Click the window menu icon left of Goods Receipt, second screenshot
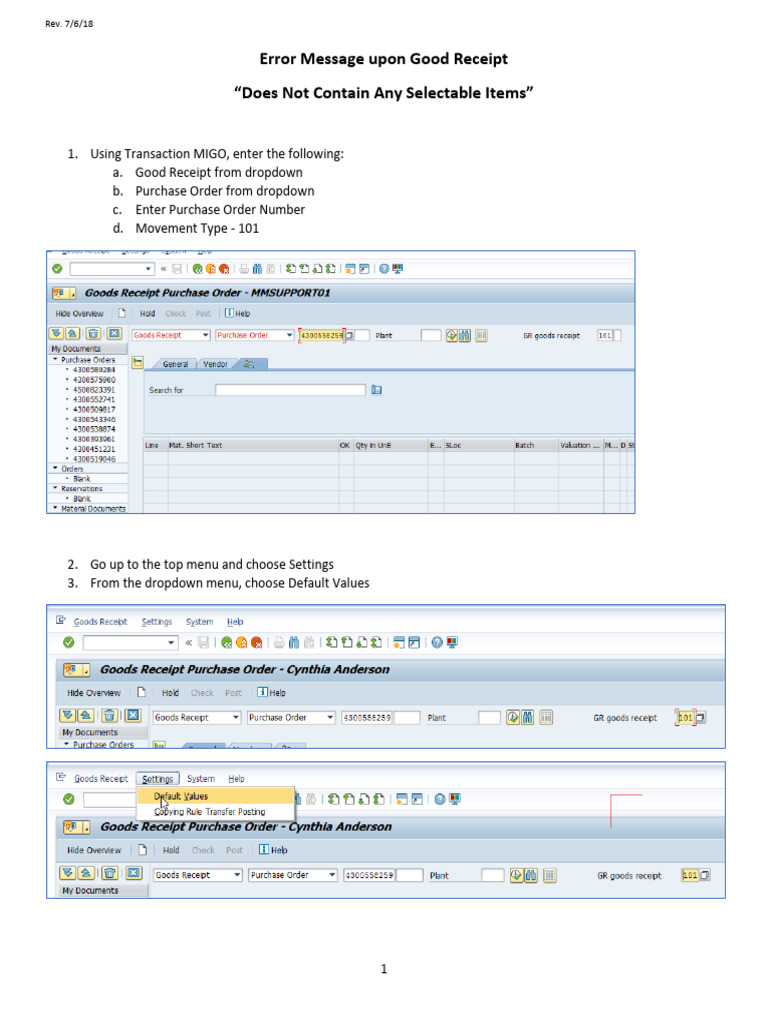 61,620
